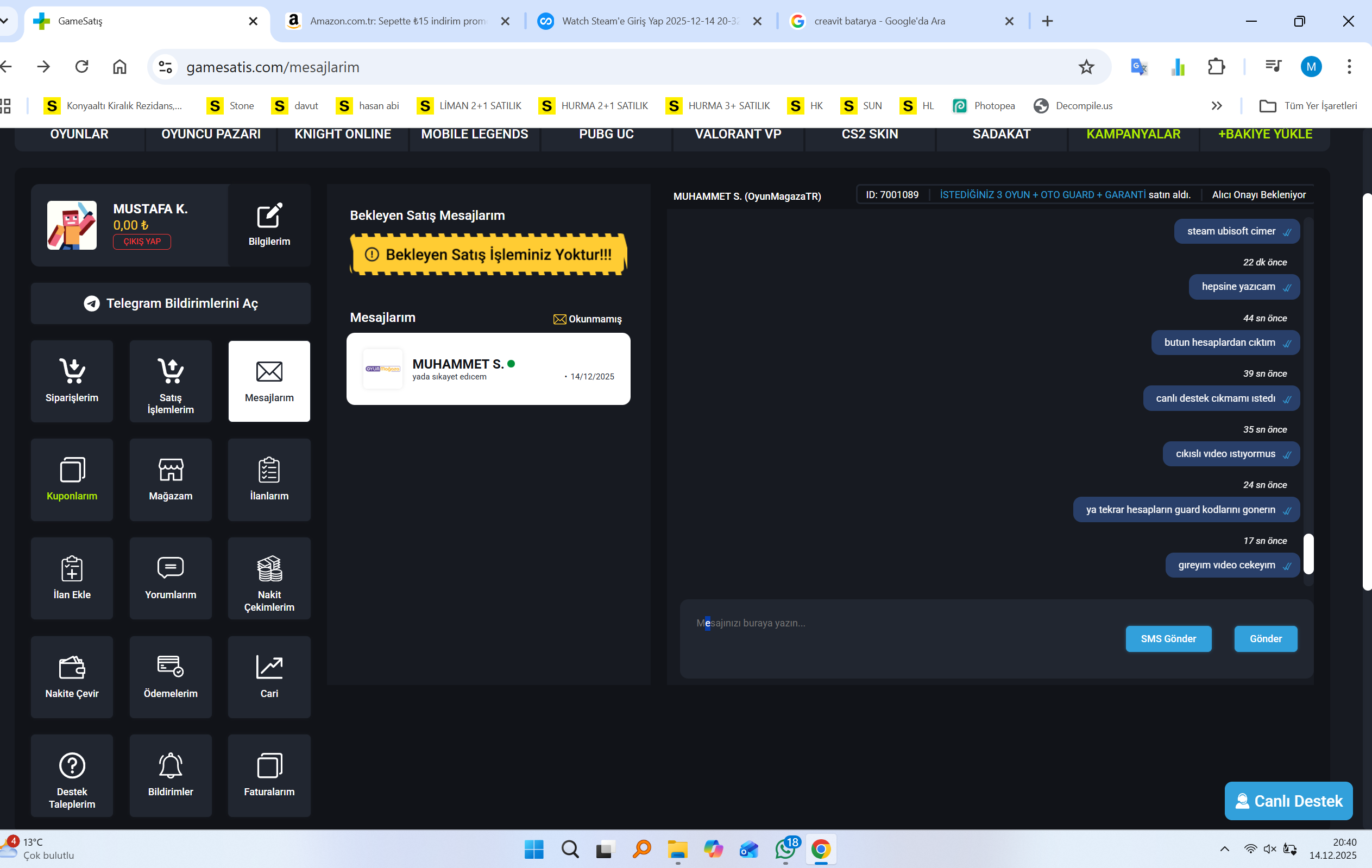Screen dimensions: 1372x868
Task: Open Kuponlarım tile
Action: (x=72, y=479)
